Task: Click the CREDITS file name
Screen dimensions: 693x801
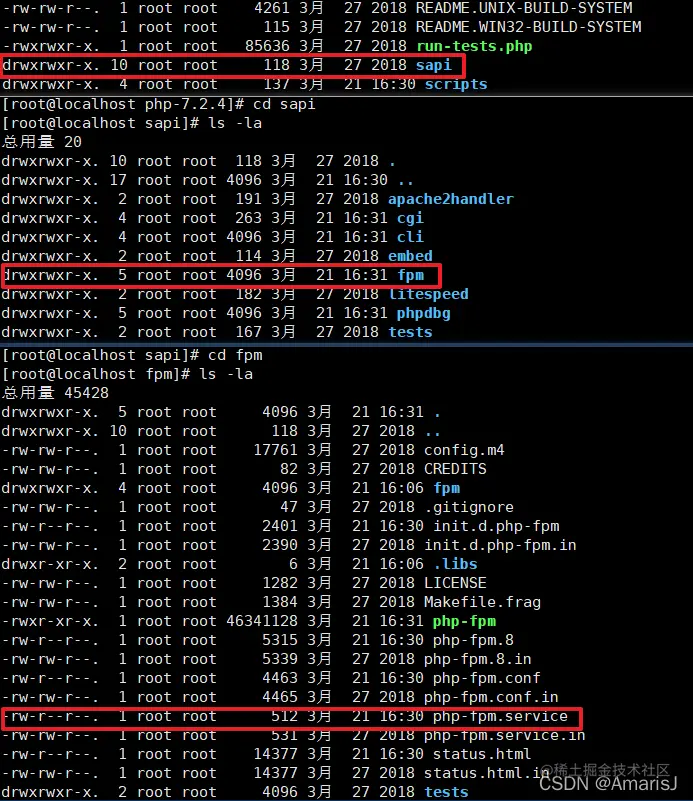Action: 456,469
